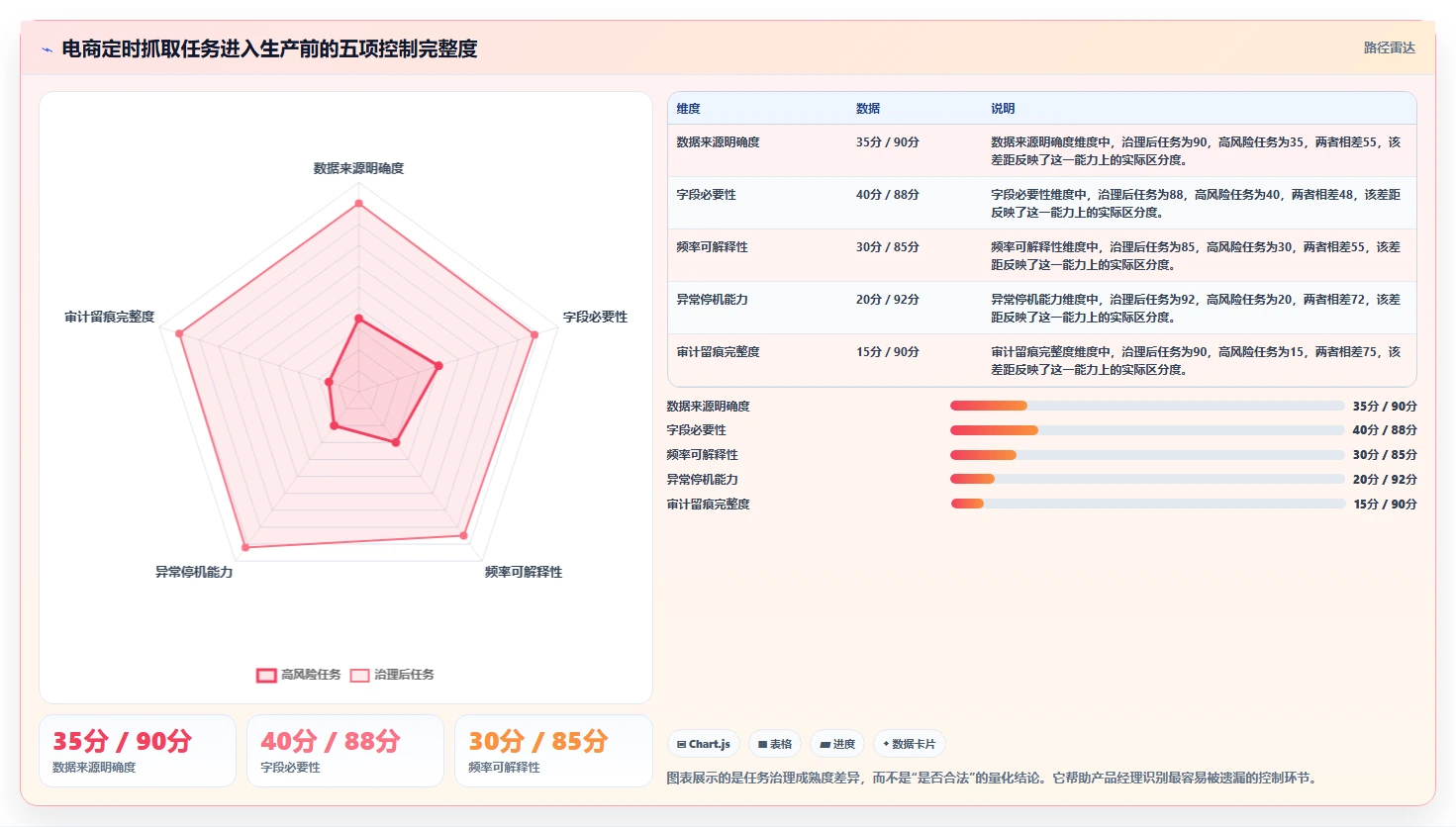Click the 数据 column header
1456x827 pixels.
[868, 109]
